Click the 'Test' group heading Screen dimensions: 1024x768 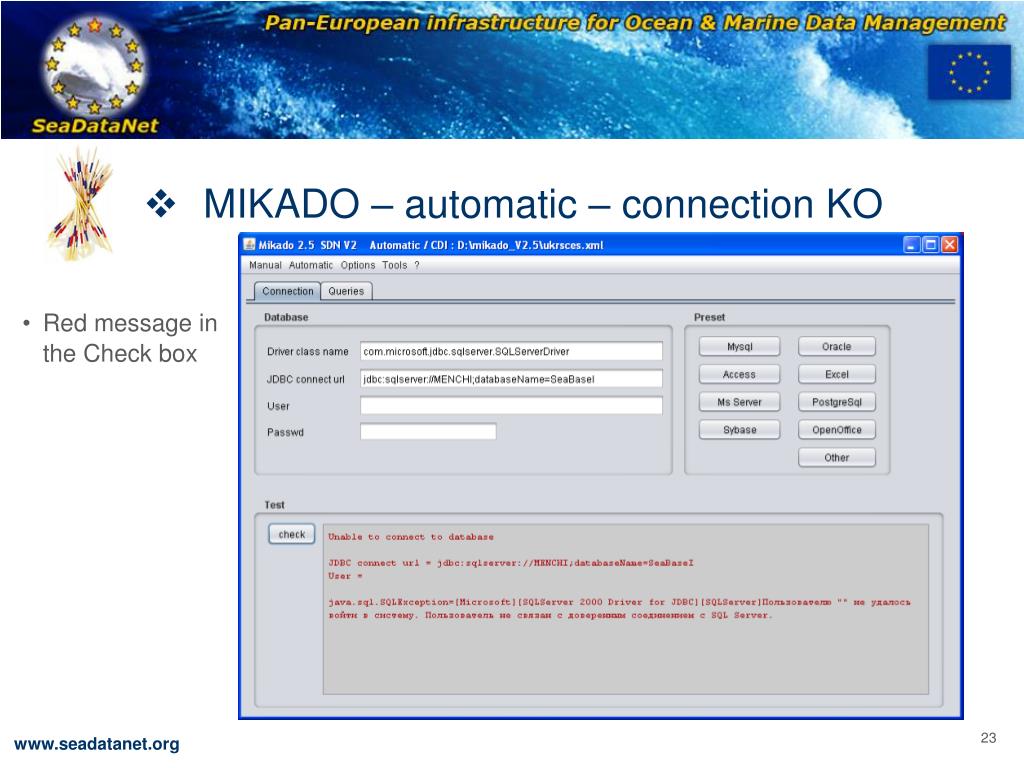pyautogui.click(x=274, y=505)
